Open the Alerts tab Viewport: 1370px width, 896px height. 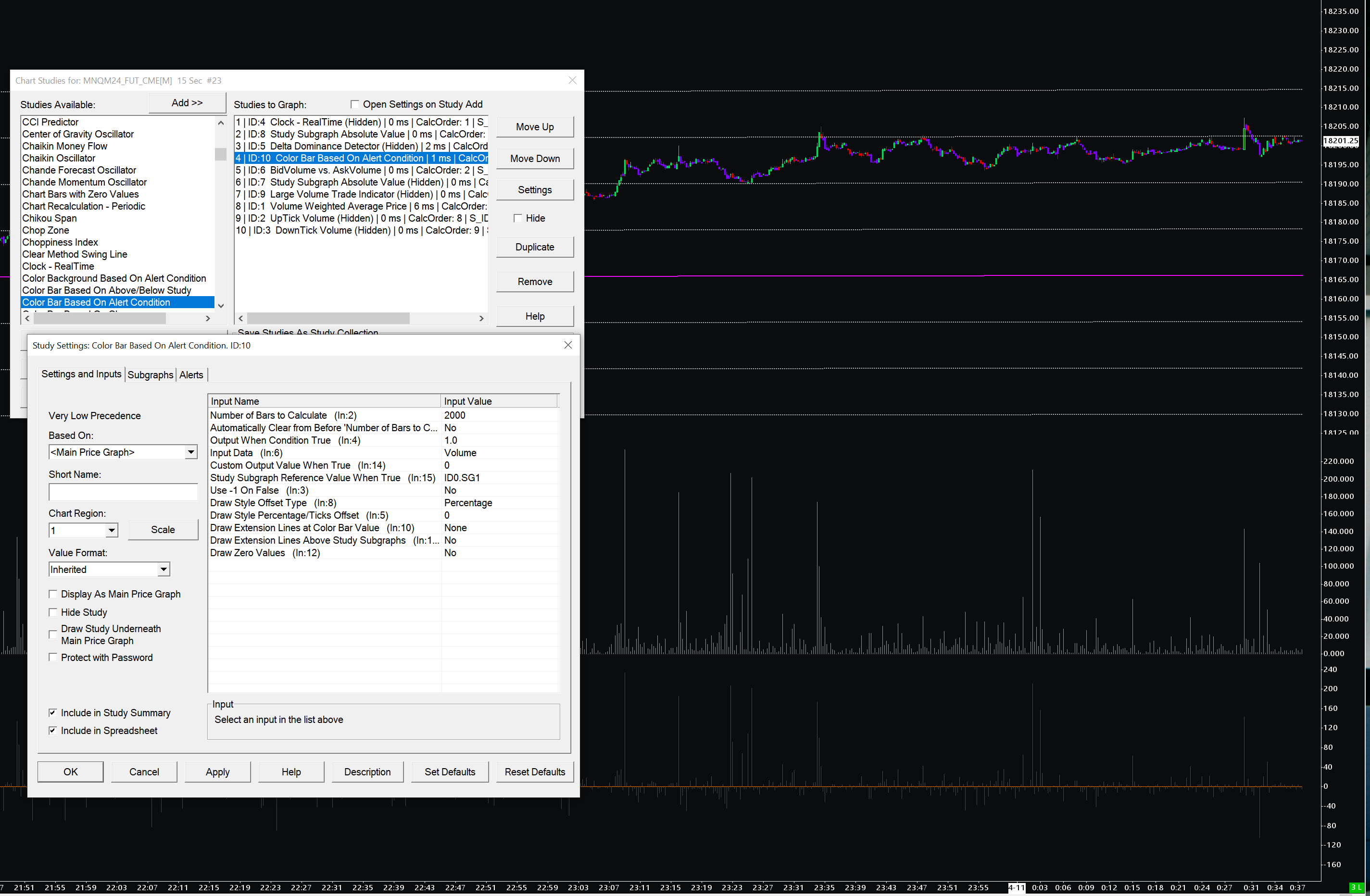tap(191, 375)
